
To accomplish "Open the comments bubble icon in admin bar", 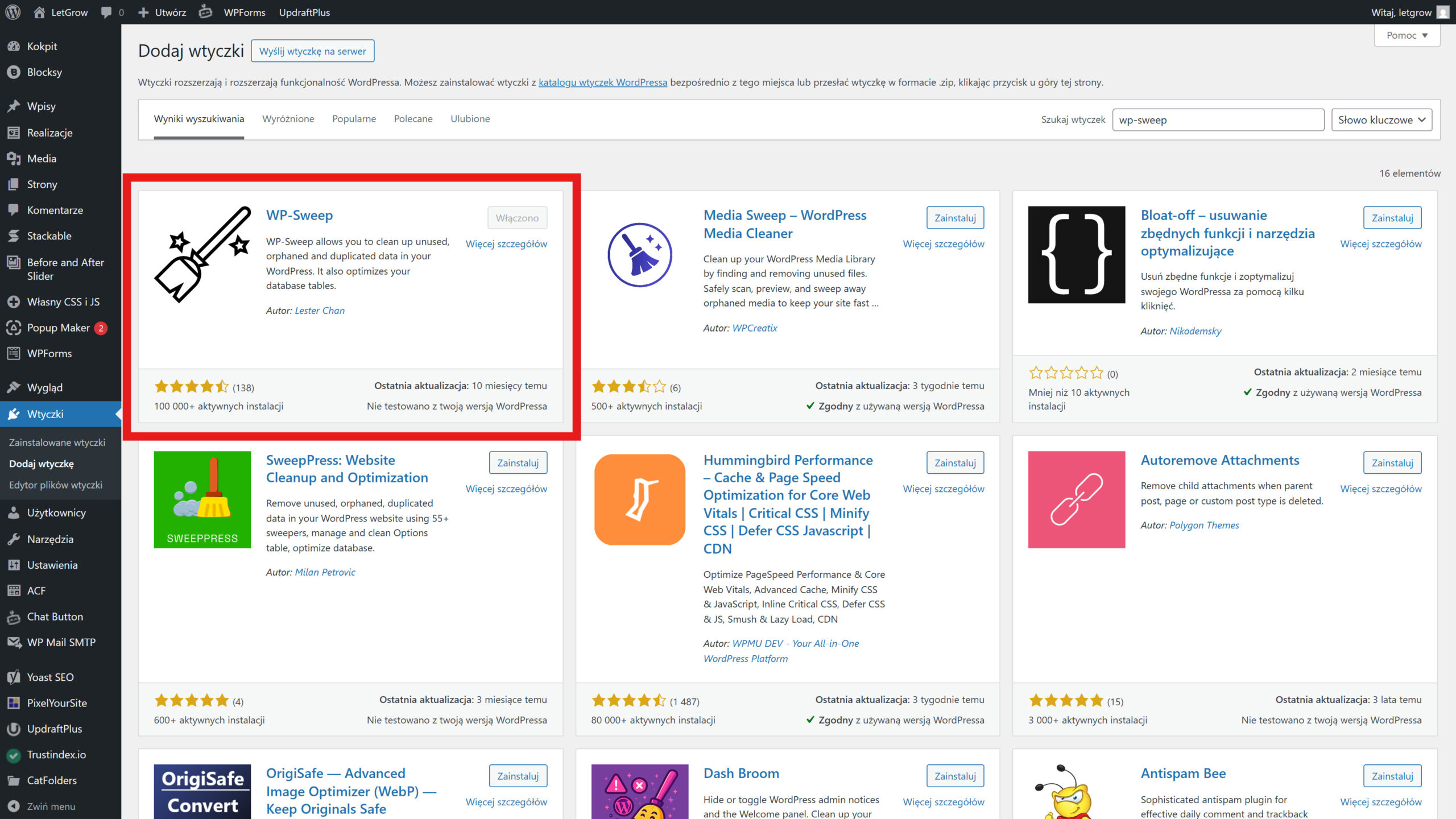I will [106, 12].
